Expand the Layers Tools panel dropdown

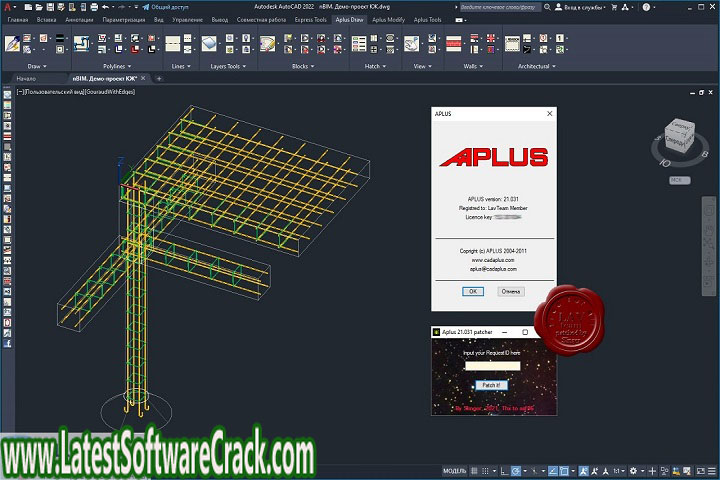[228, 67]
